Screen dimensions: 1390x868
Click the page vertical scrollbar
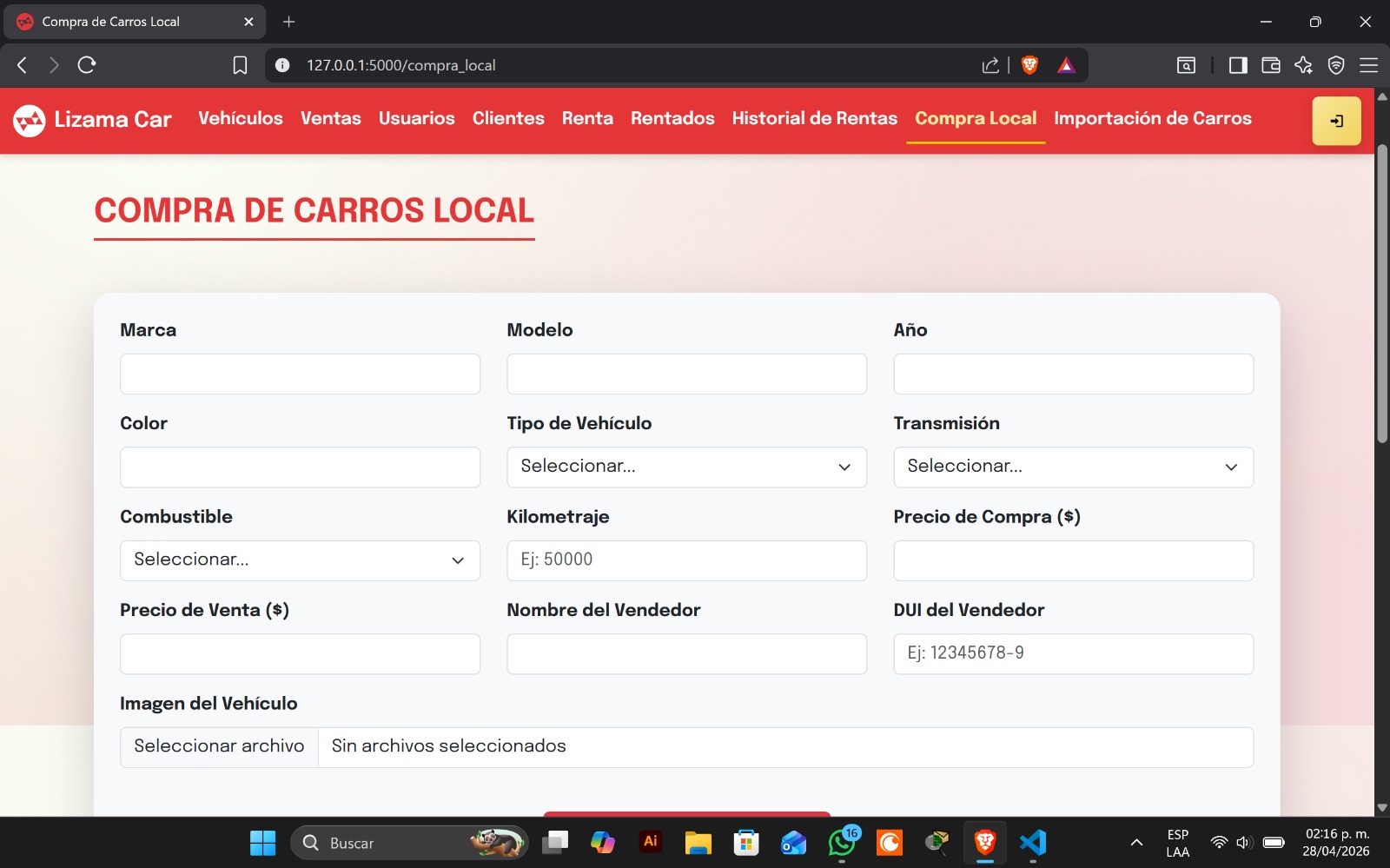[1382, 294]
